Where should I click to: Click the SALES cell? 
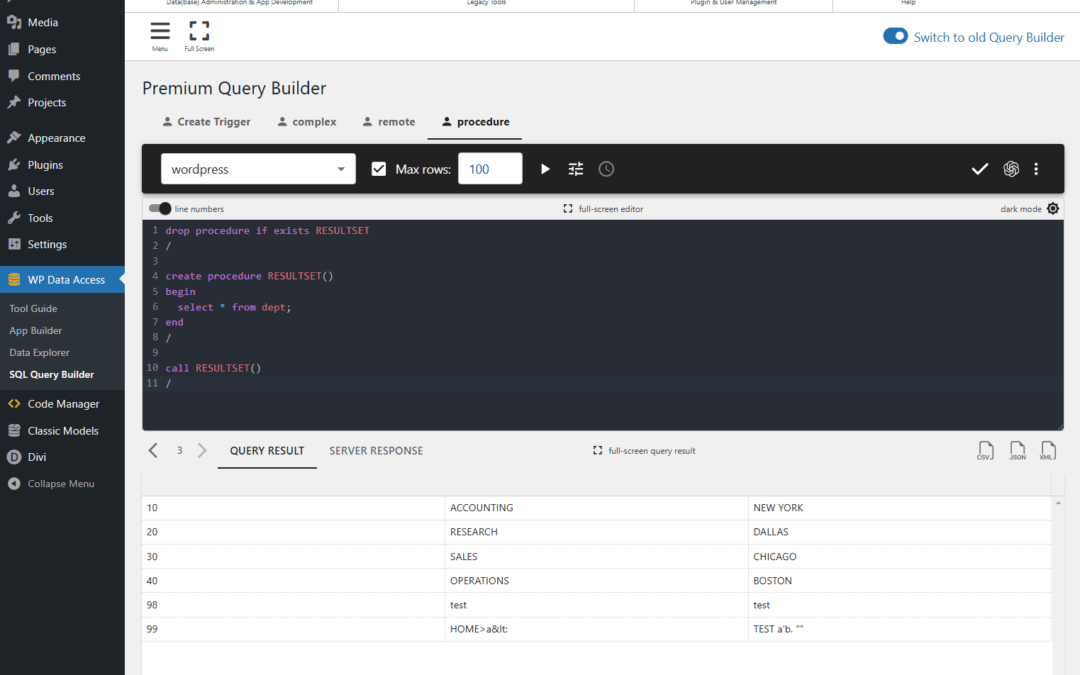pyautogui.click(x=596, y=557)
